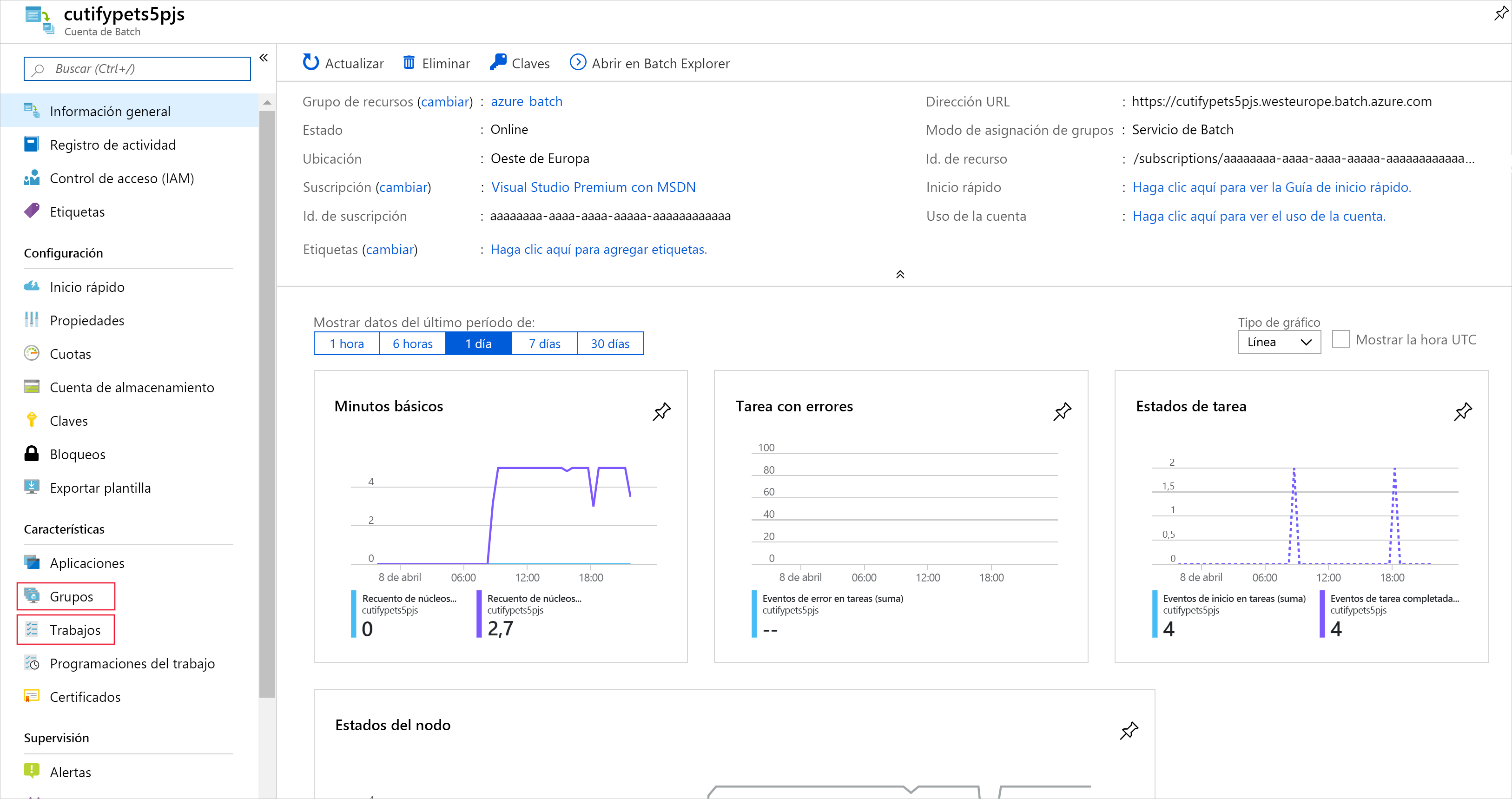
Task: Click the Bloqueos padlock icon
Action: 32,454
